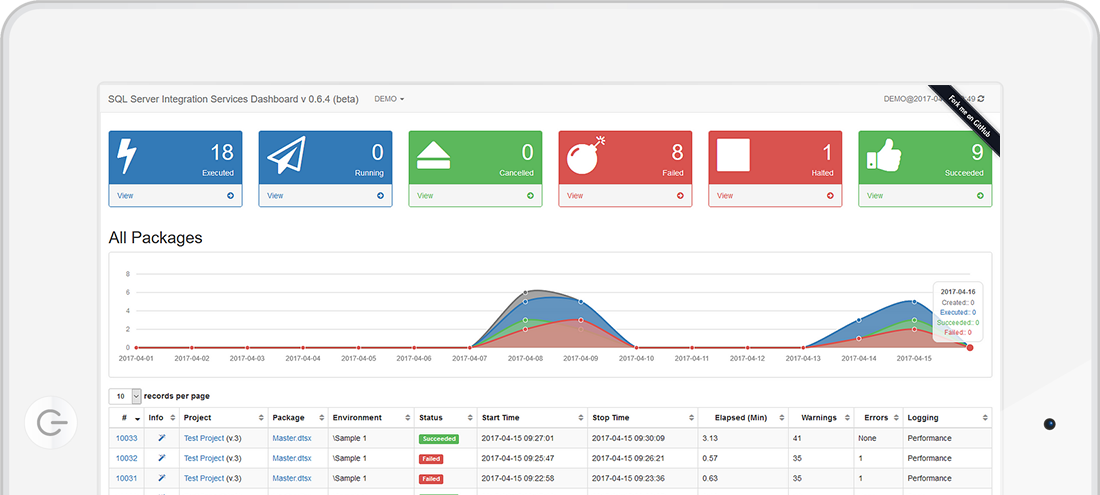Click the SQL Server Integration Services Dashboard title

pyautogui.click(x=233, y=99)
